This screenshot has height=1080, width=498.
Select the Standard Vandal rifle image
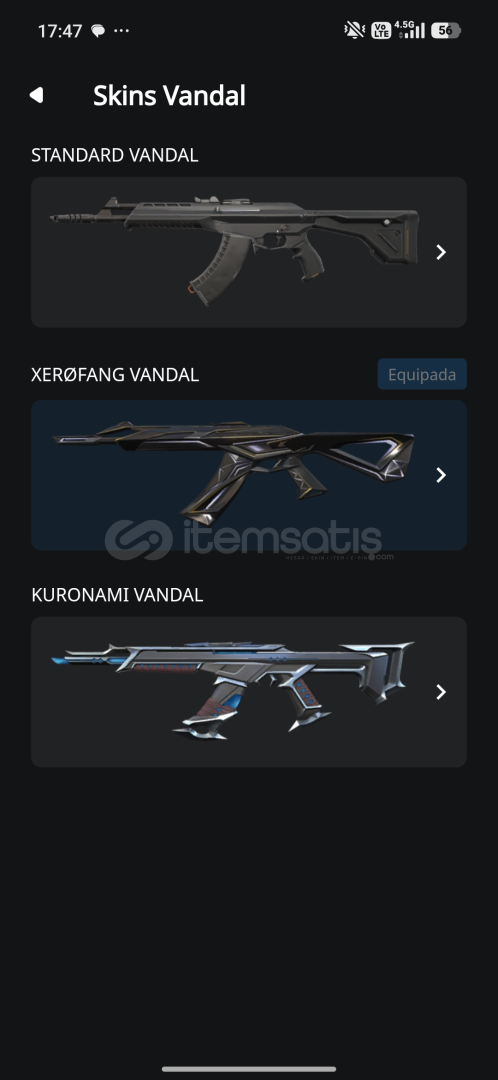[x=234, y=245]
